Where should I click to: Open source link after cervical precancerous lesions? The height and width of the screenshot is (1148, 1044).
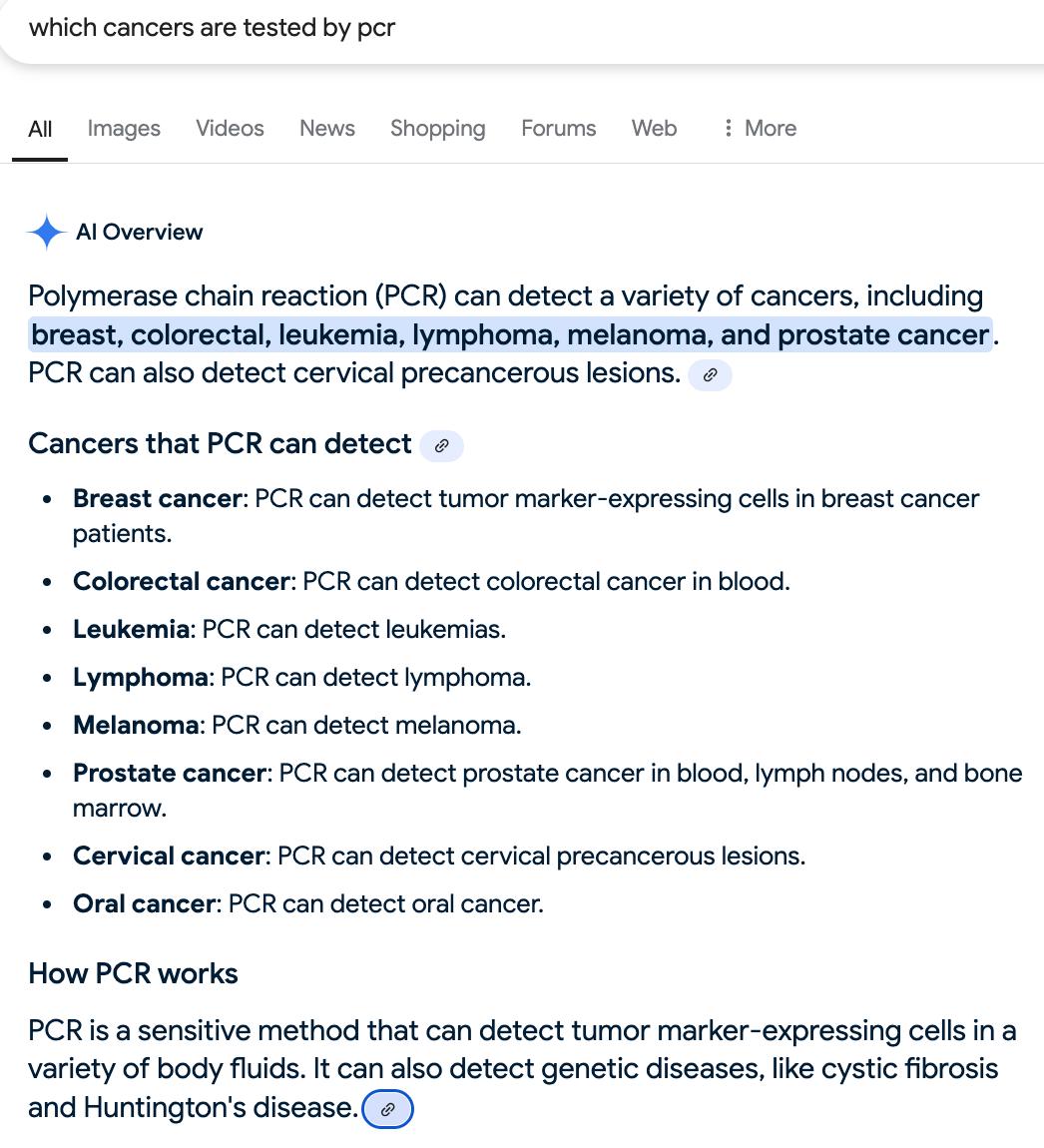(x=710, y=375)
